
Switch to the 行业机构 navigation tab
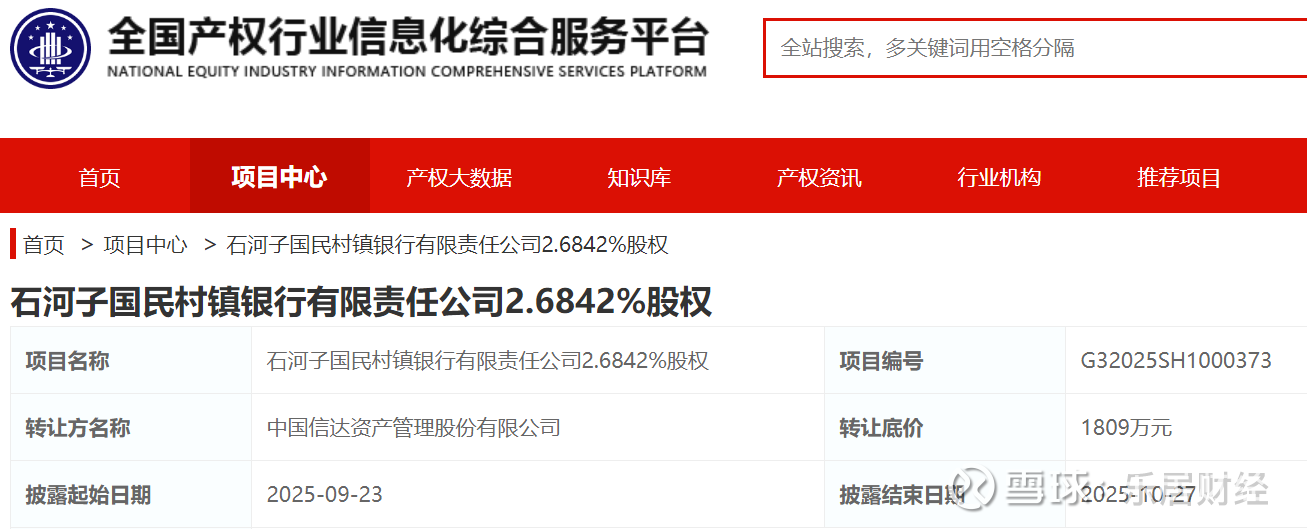pos(999,178)
